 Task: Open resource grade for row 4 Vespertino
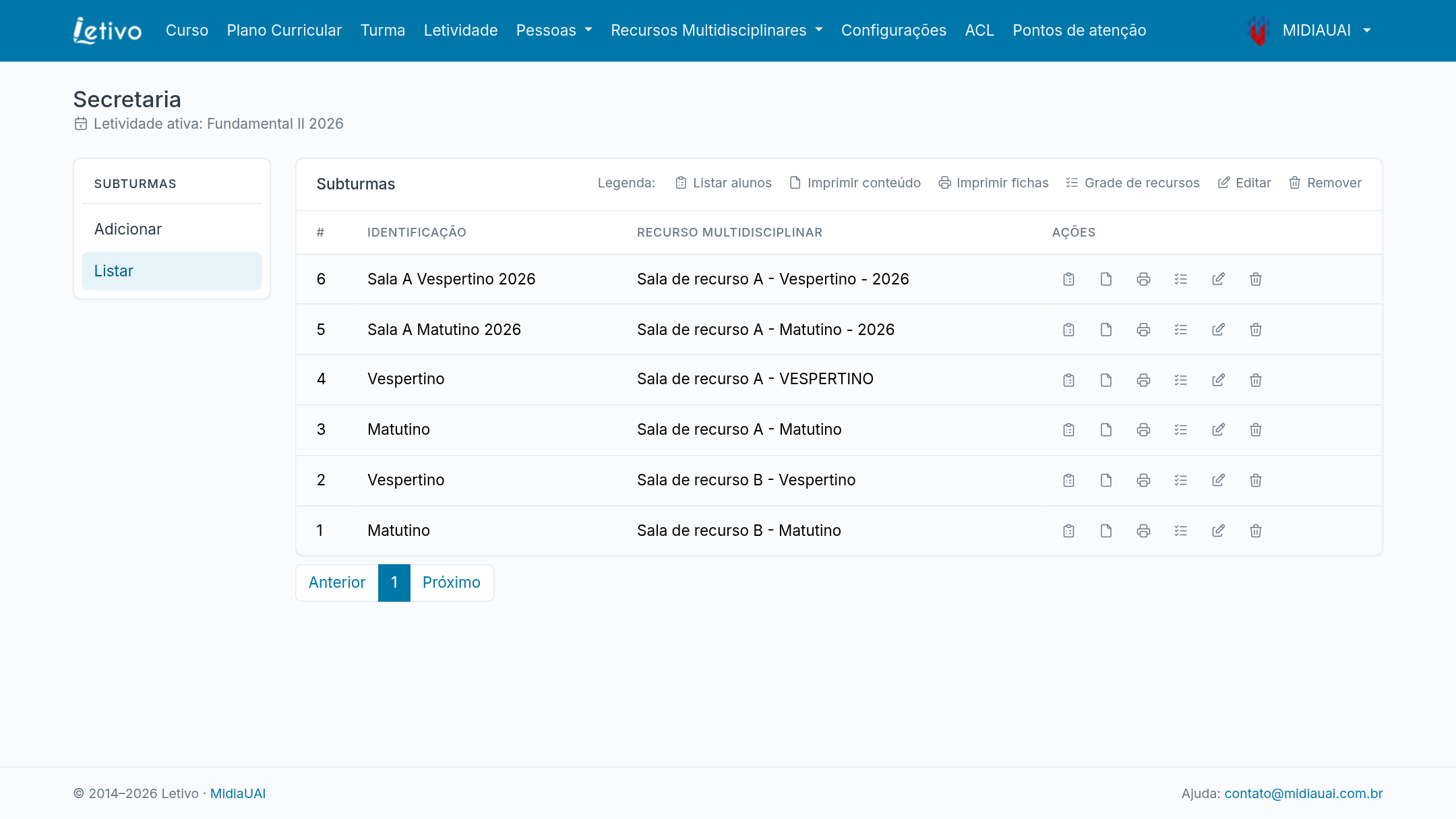(x=1181, y=380)
